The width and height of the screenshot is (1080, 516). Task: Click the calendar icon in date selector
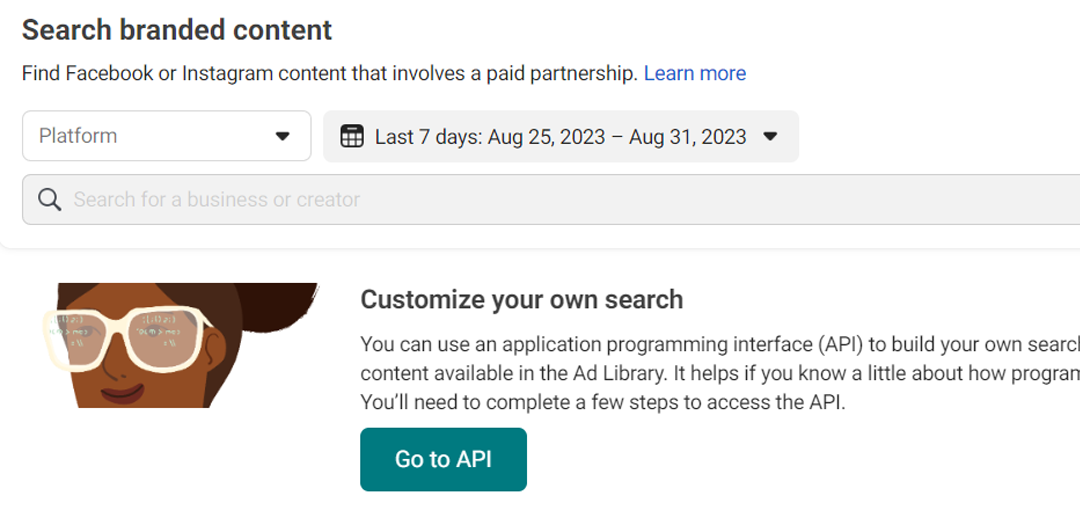coord(352,136)
